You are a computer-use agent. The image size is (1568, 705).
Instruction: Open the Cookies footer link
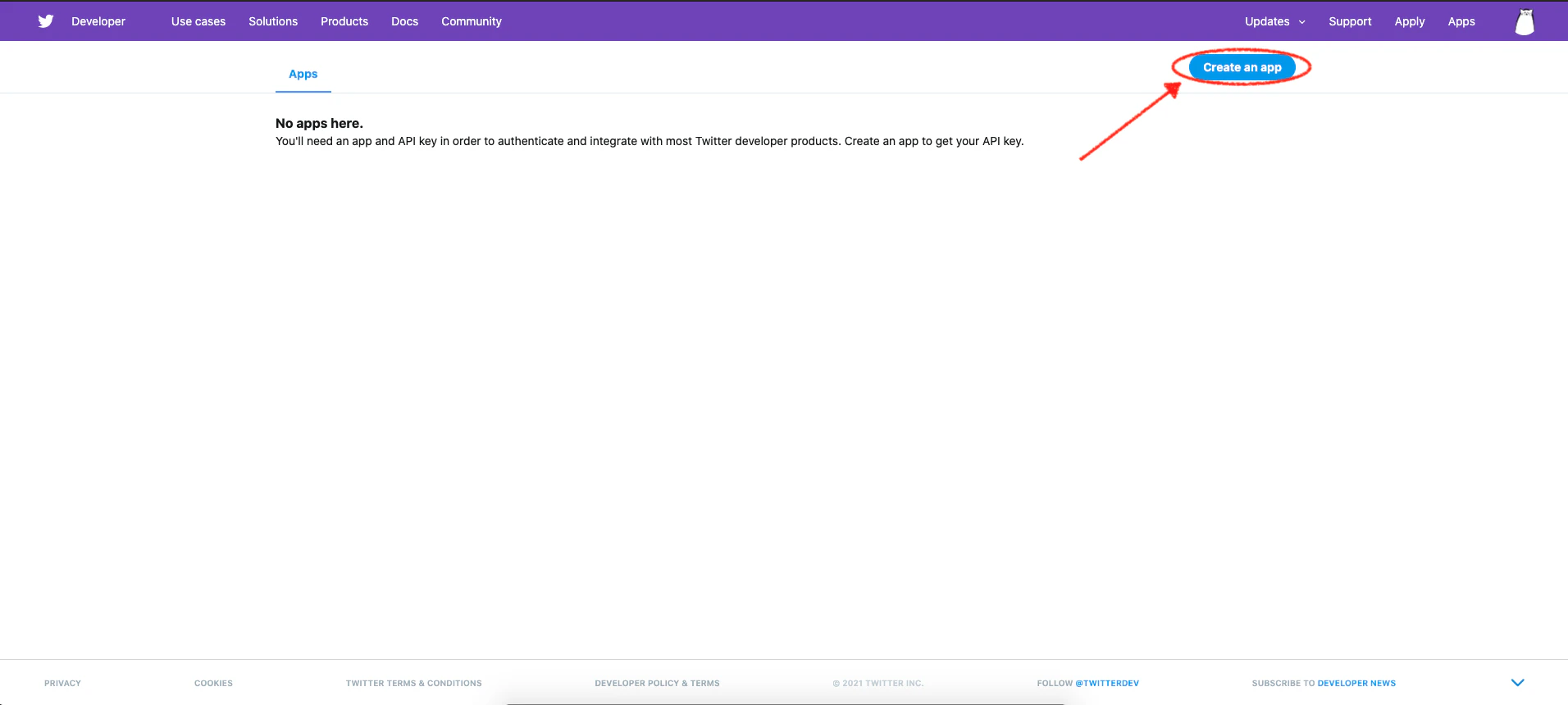click(213, 683)
